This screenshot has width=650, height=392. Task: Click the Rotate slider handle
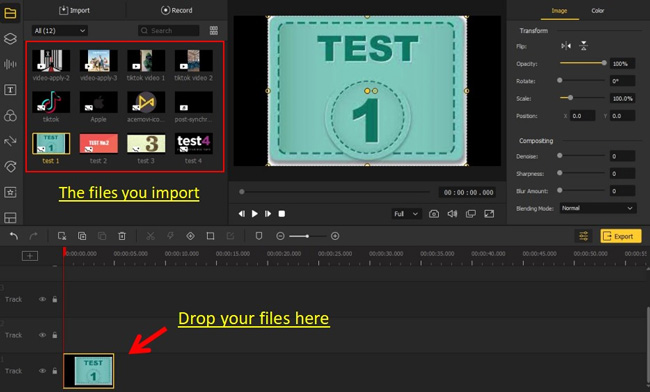point(560,80)
